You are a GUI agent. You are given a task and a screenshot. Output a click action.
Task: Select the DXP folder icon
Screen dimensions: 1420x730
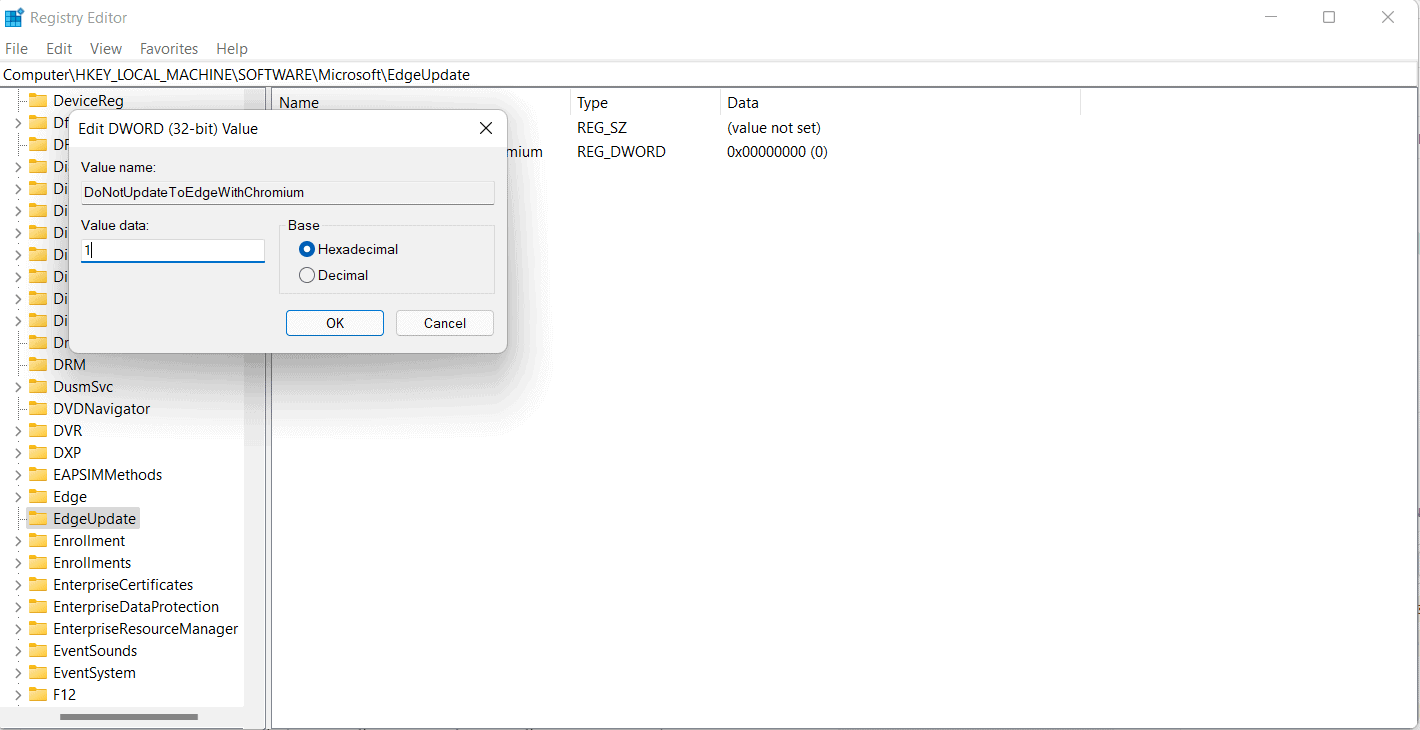pos(38,452)
